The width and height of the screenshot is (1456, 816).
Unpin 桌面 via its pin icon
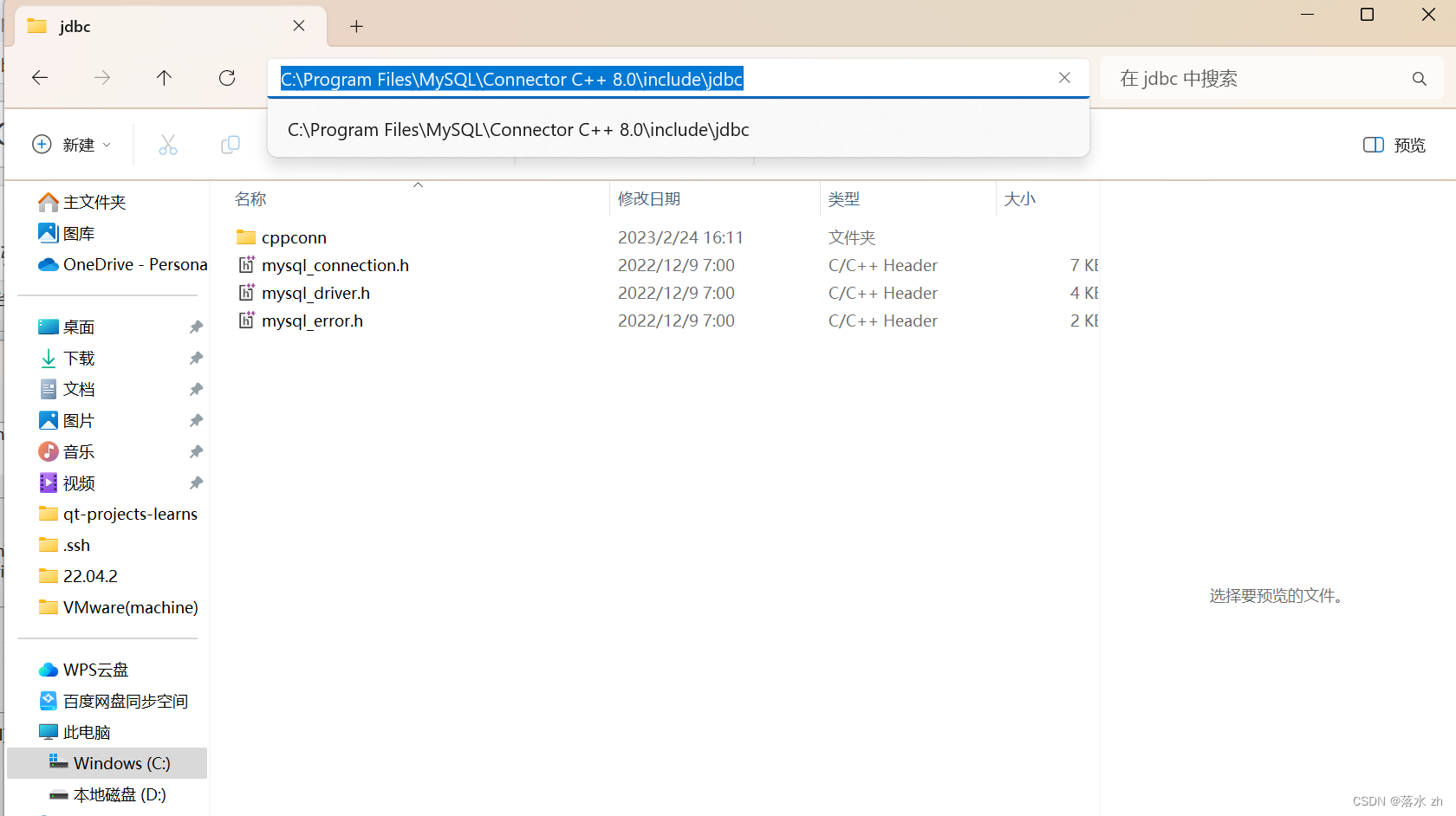point(196,327)
